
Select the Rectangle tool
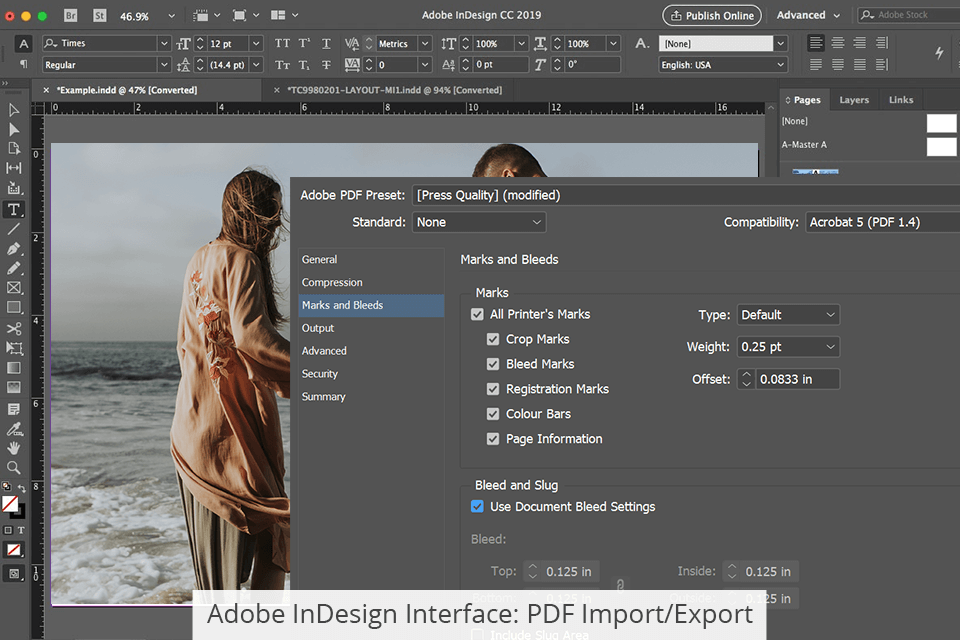[13, 307]
